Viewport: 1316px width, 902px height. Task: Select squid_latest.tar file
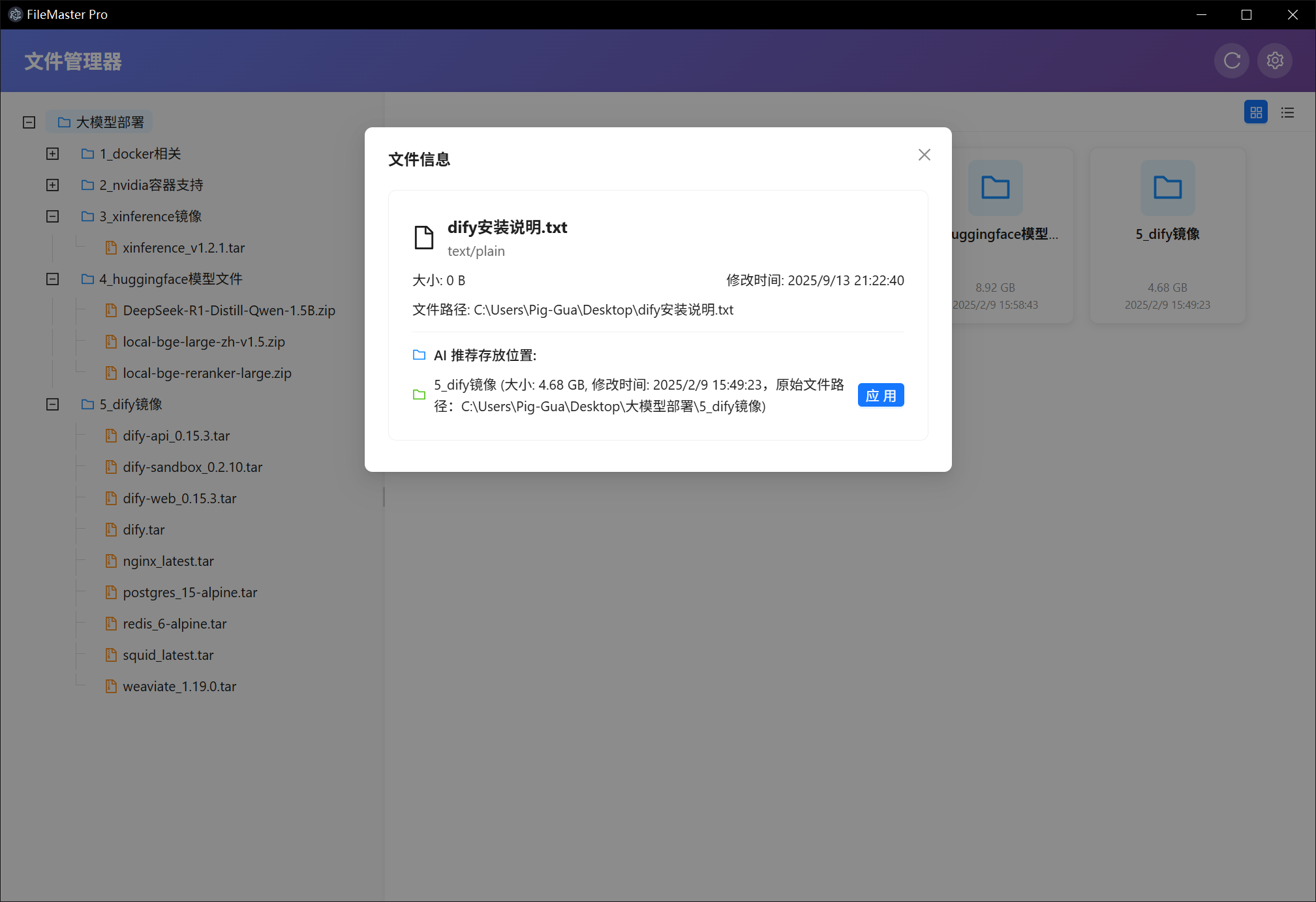pyautogui.click(x=159, y=655)
